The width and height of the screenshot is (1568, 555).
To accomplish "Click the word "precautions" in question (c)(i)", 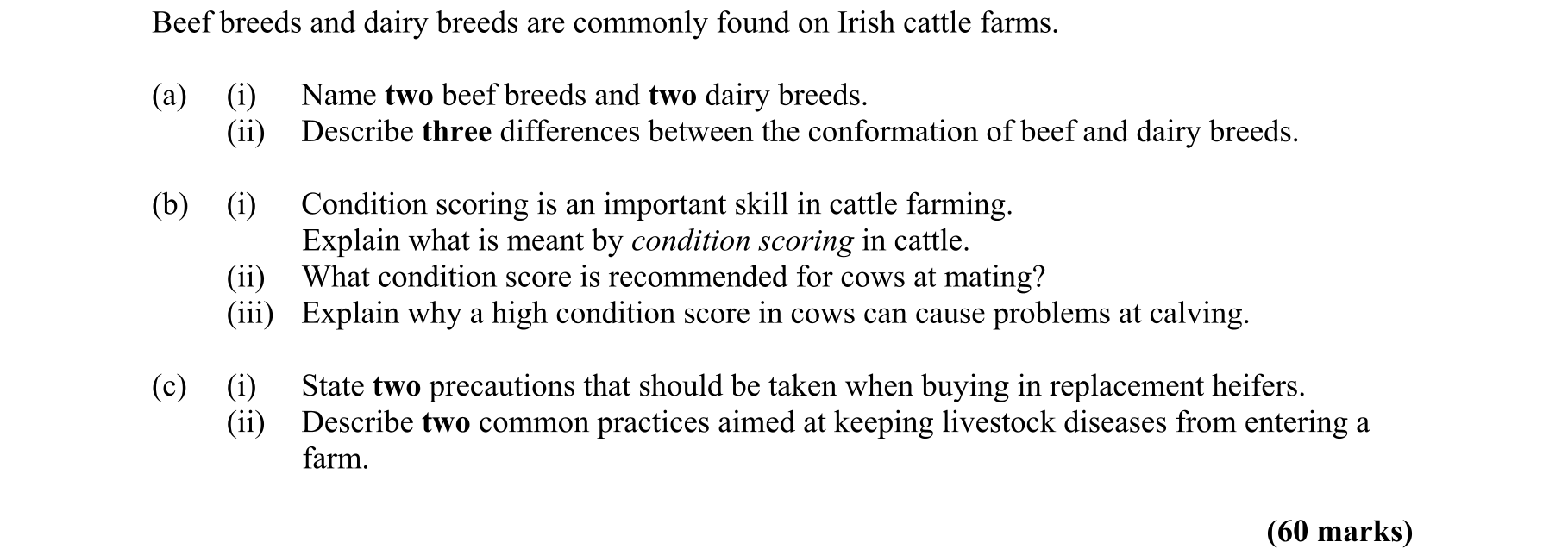I will click(501, 387).
